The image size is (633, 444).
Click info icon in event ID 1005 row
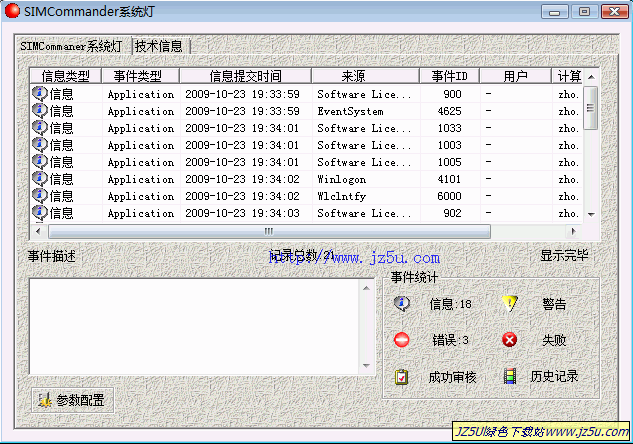pyautogui.click(x=40, y=161)
